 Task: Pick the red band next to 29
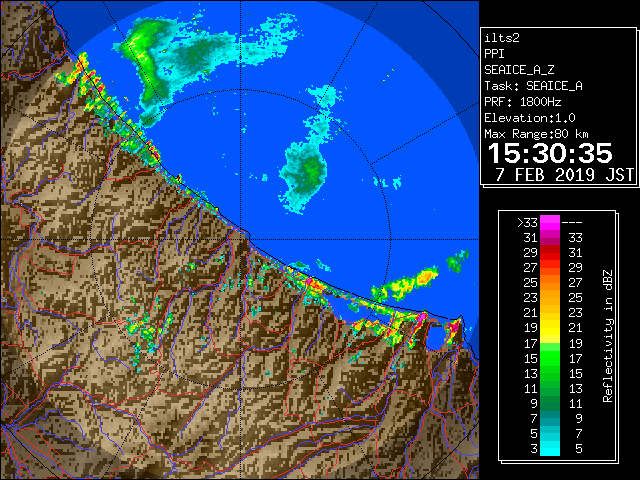(550, 253)
